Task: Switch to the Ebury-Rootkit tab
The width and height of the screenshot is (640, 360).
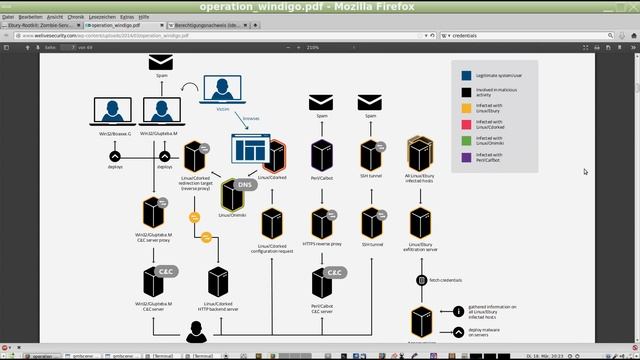Action: (41, 25)
